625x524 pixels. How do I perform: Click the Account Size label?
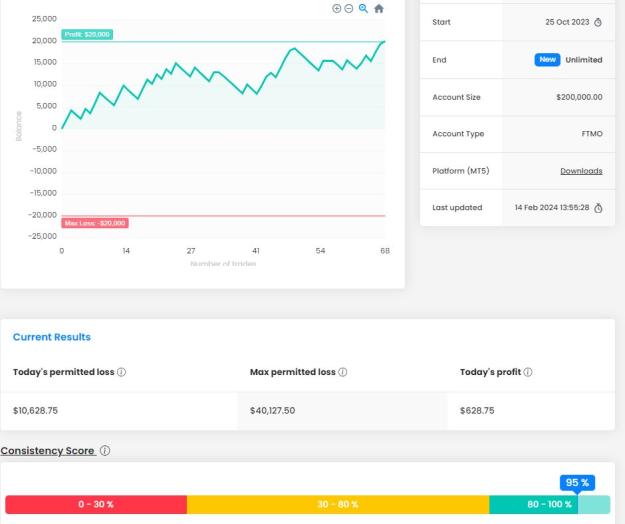coord(456,97)
